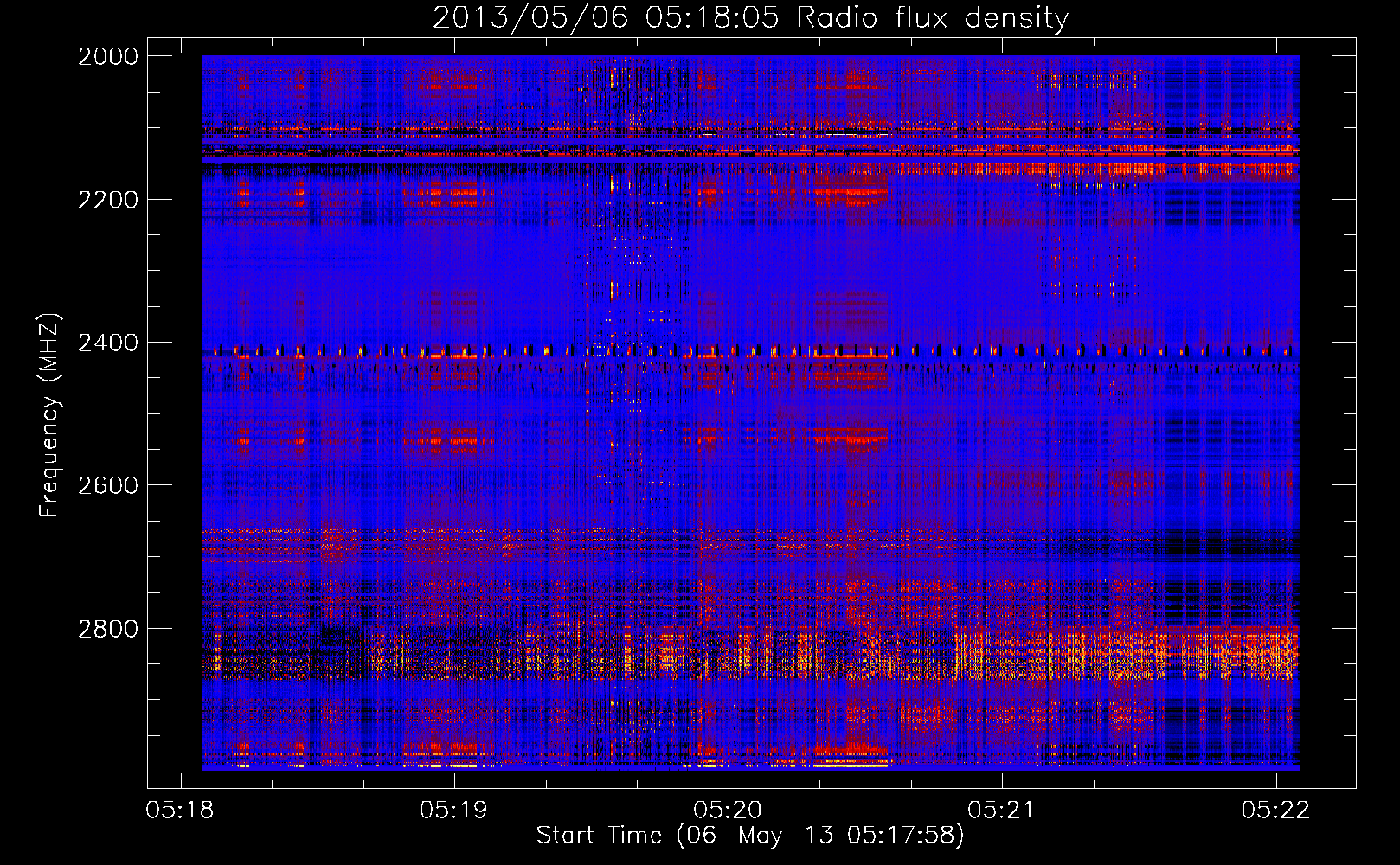1400x865 pixels.
Task: Click the '05:22' time axis label
Action: 1276,810
